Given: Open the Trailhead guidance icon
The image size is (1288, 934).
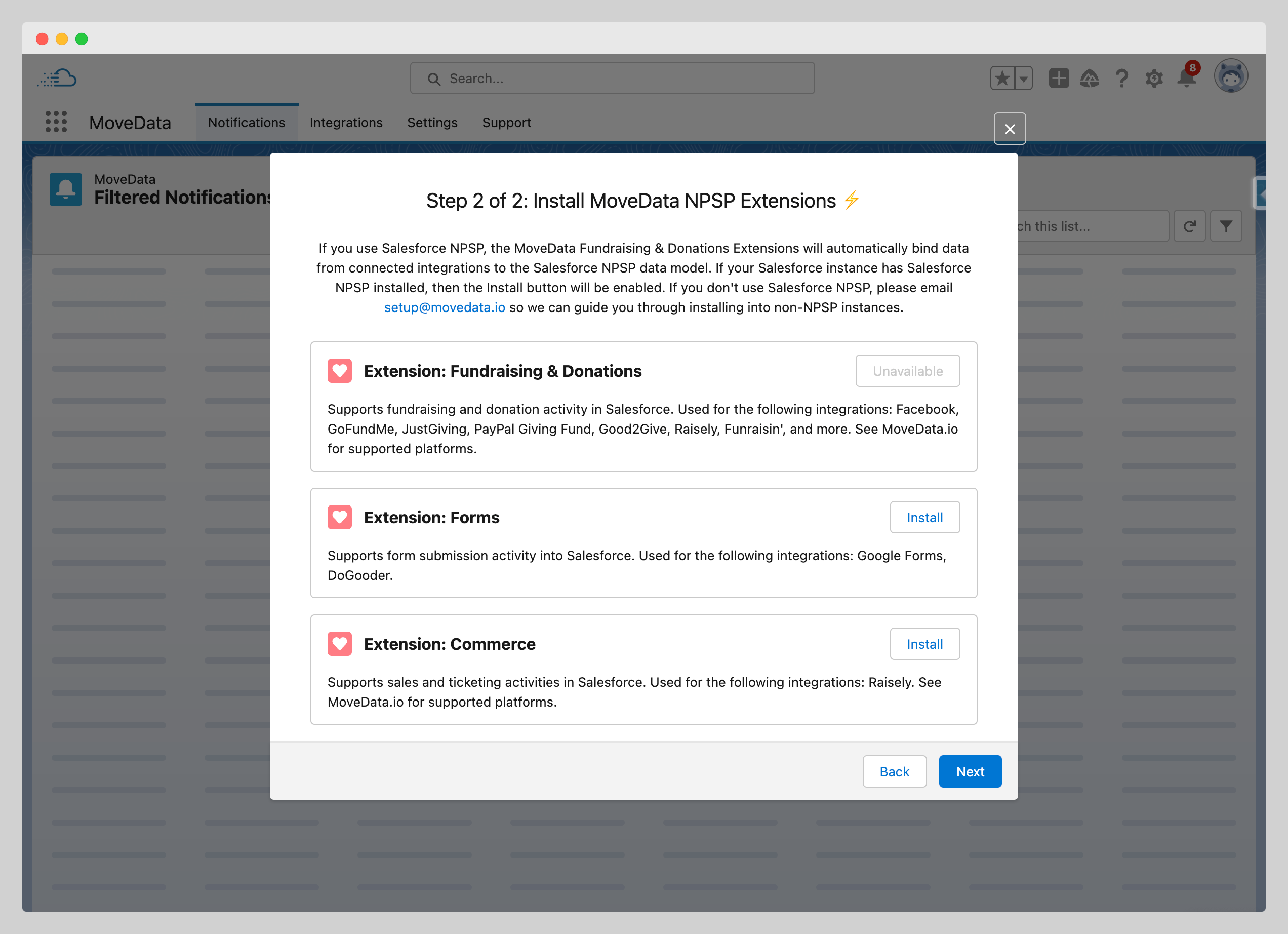Looking at the screenshot, I should [x=1089, y=79].
